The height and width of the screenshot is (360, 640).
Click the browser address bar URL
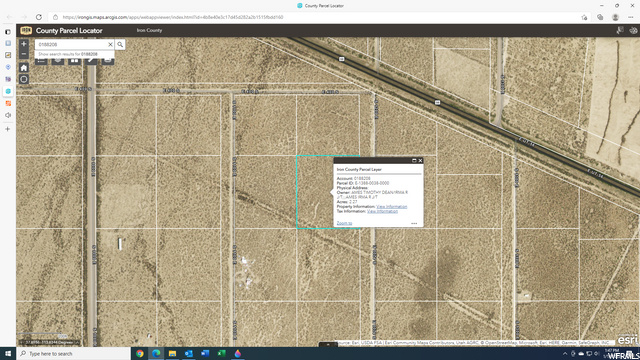tap(173, 17)
